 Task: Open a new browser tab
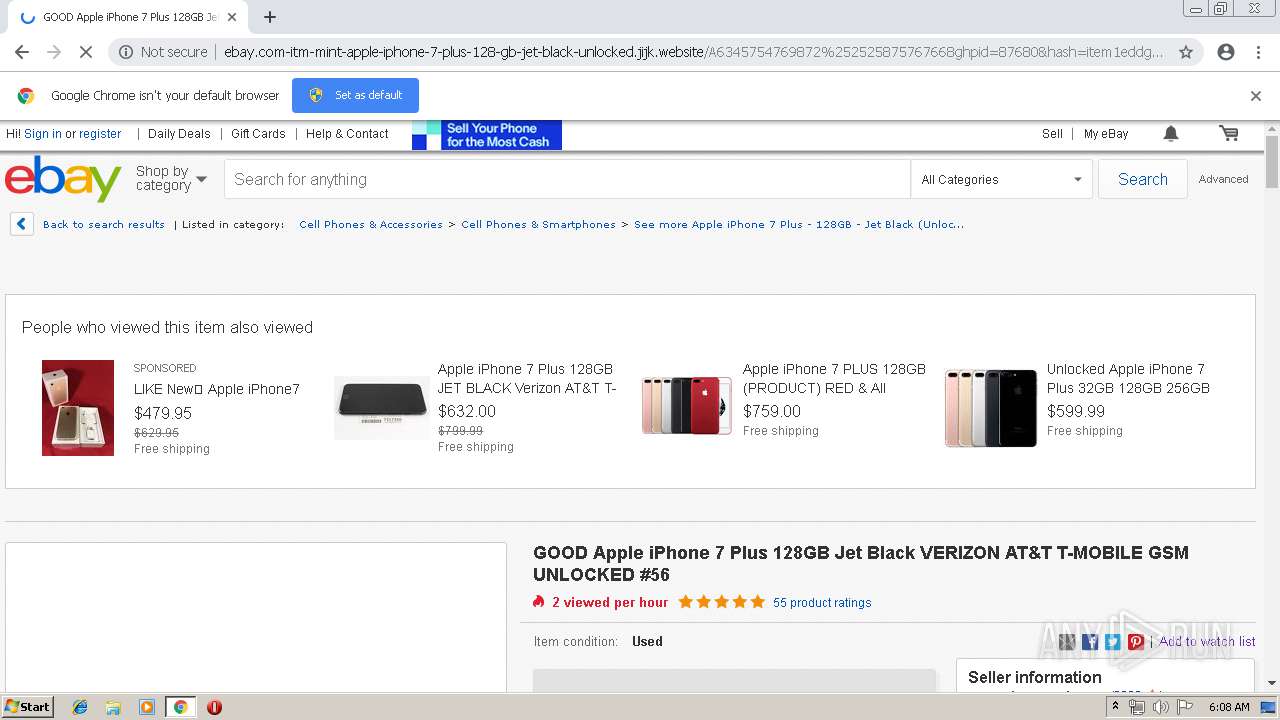pos(270,17)
